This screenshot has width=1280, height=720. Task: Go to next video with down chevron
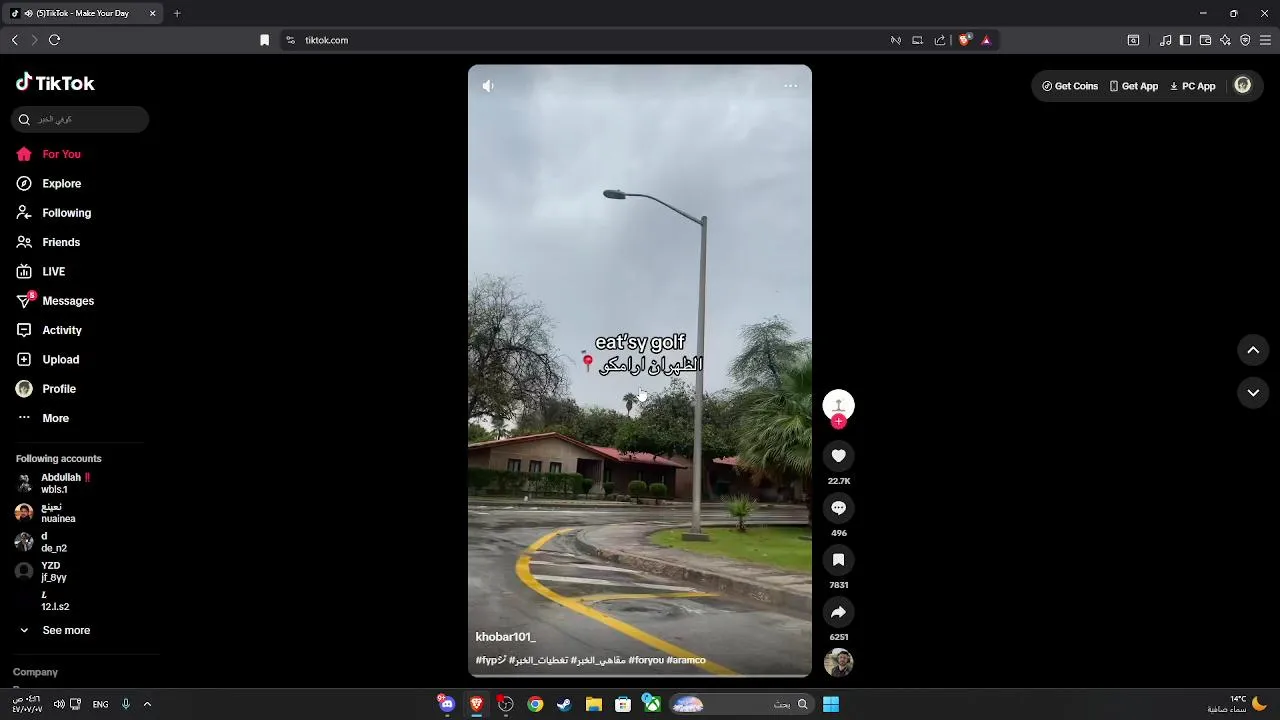[1253, 393]
